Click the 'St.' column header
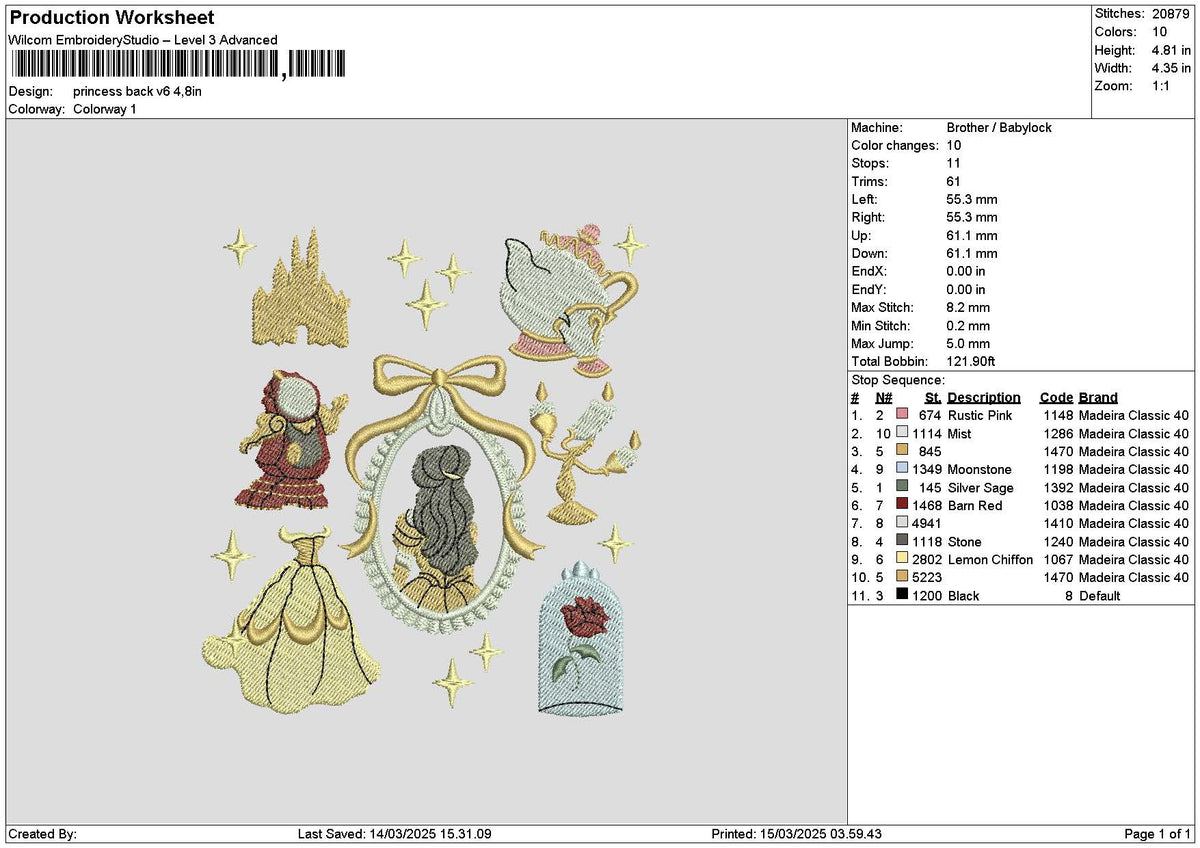This screenshot has width=1200, height=848. tap(933, 398)
